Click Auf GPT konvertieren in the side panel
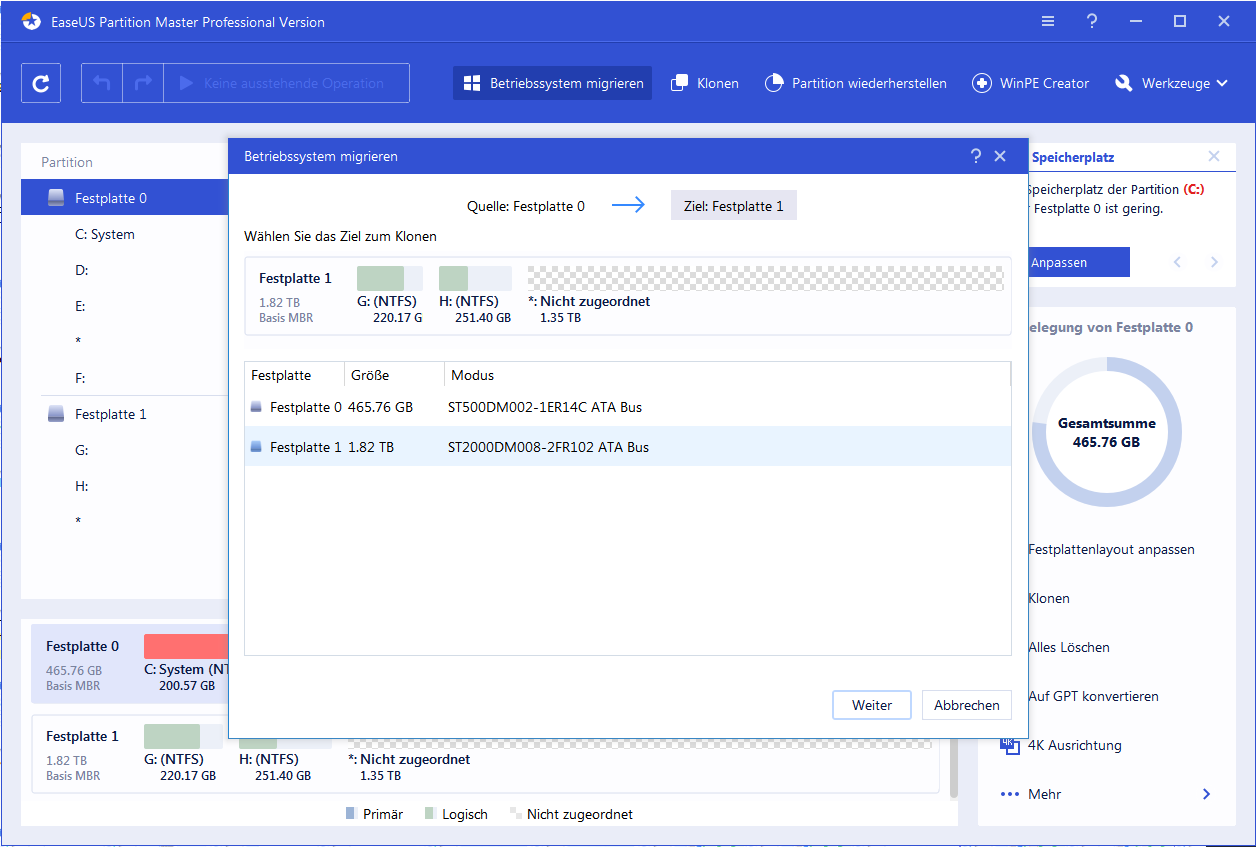 [x=1094, y=696]
